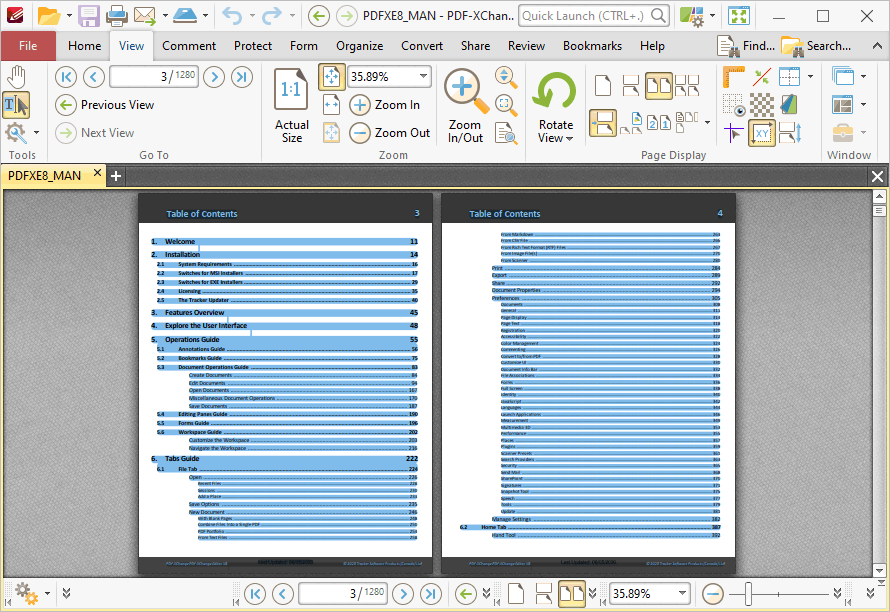Click the Open folder icon

pyautogui.click(x=49, y=16)
